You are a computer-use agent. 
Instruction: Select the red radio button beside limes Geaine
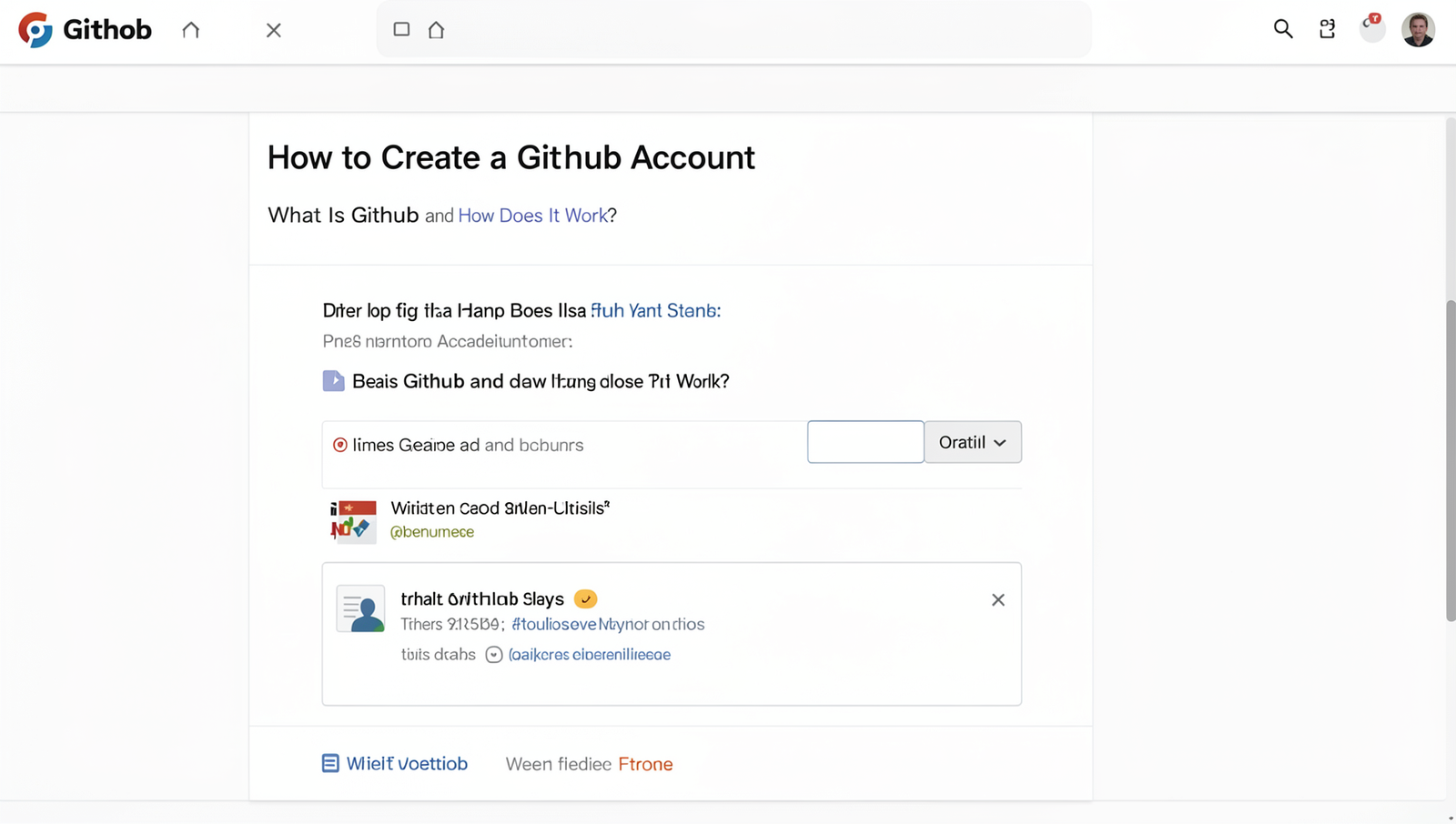tap(340, 445)
